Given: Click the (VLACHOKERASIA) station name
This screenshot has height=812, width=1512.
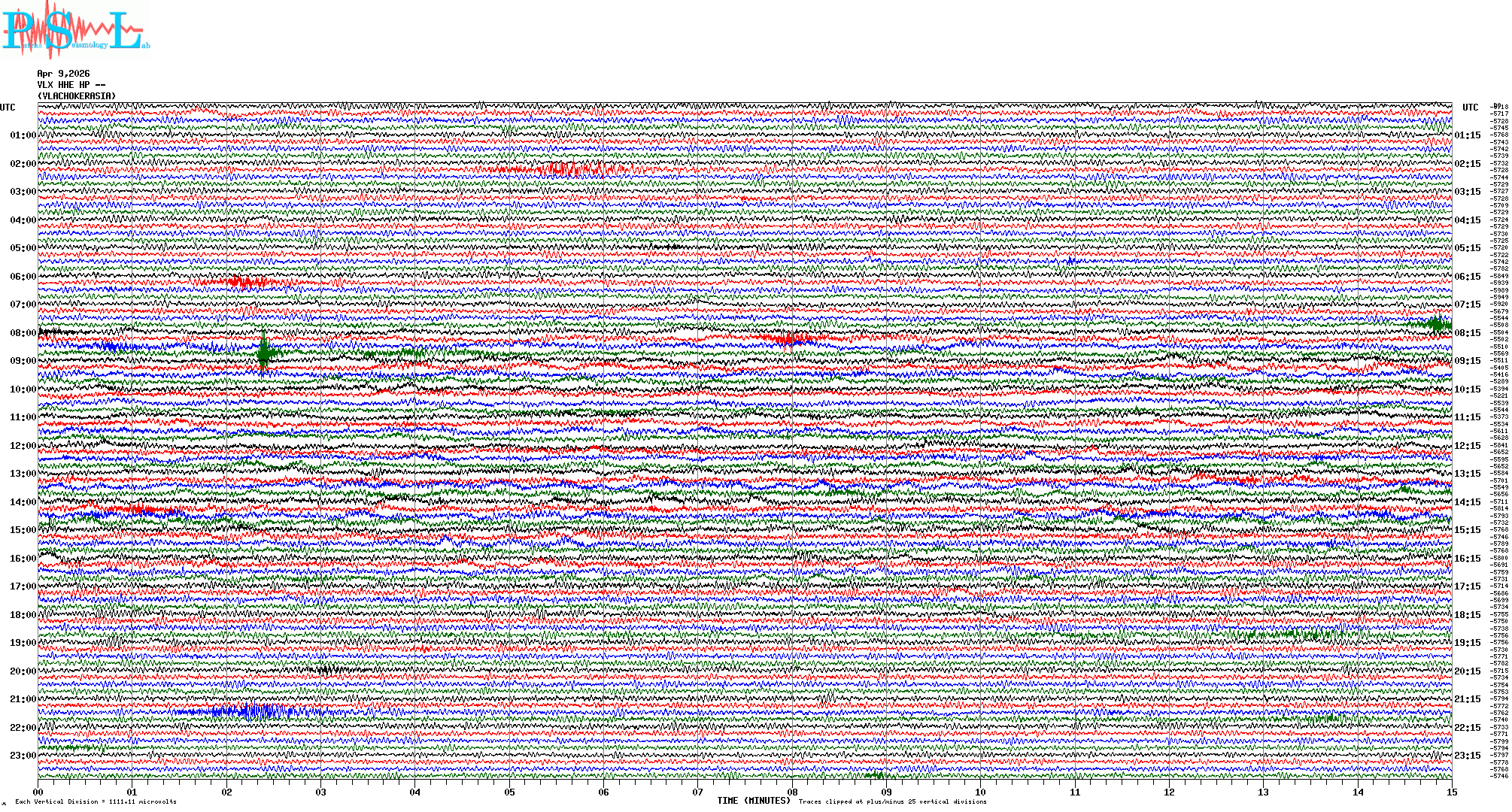Looking at the screenshot, I should [77, 96].
